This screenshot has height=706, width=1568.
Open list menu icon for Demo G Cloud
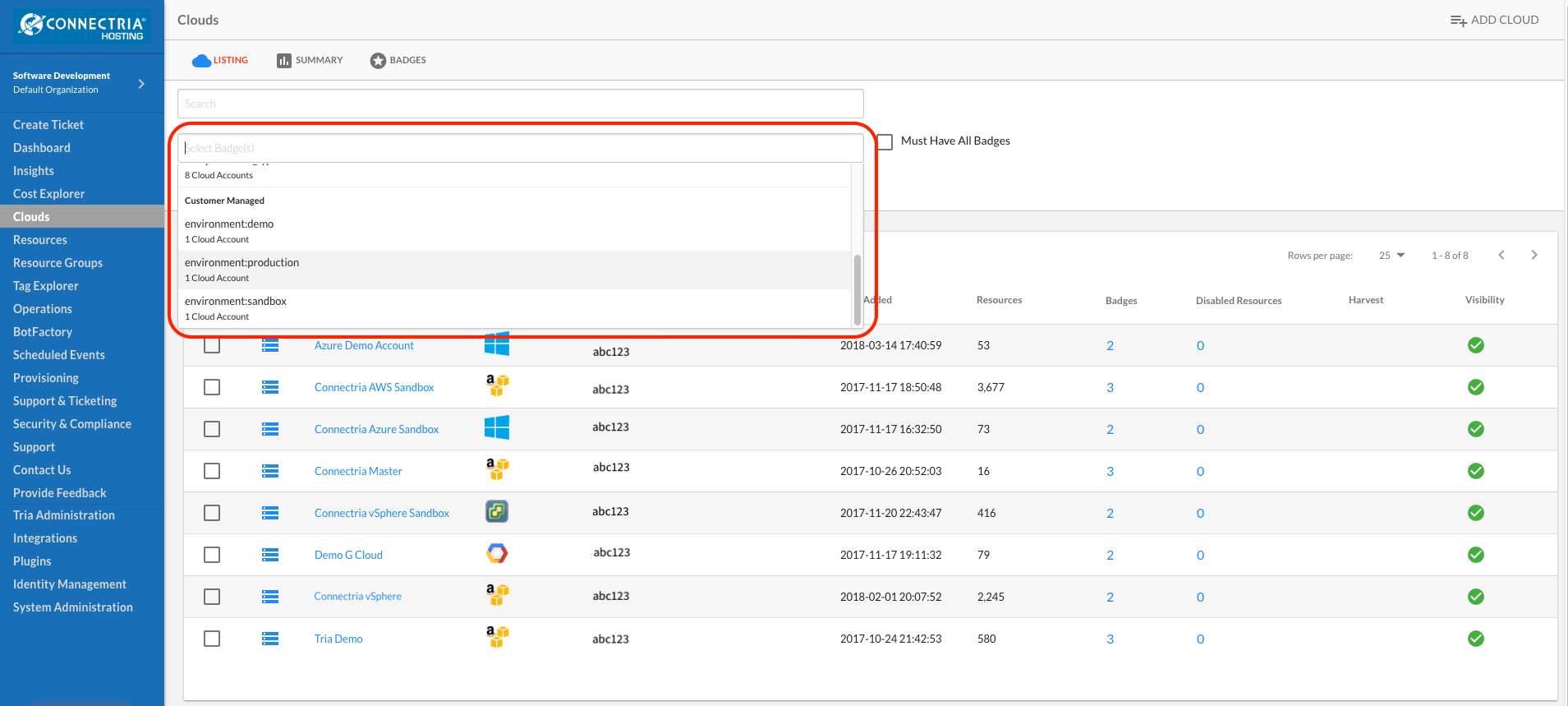coord(270,555)
